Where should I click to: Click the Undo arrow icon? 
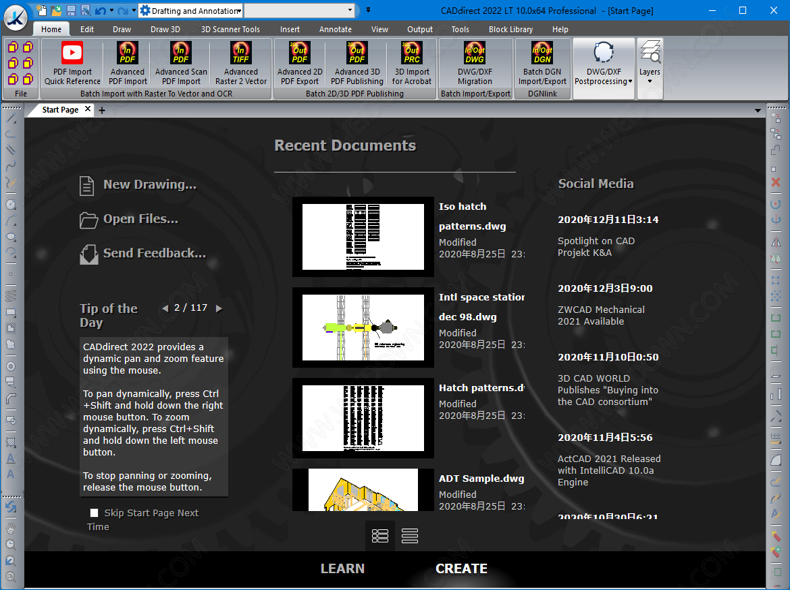[x=100, y=11]
